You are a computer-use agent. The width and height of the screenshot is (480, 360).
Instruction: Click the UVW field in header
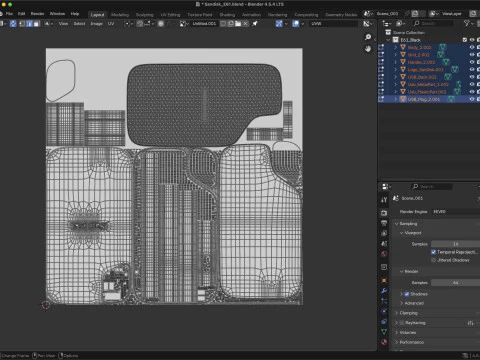[x=333, y=24]
